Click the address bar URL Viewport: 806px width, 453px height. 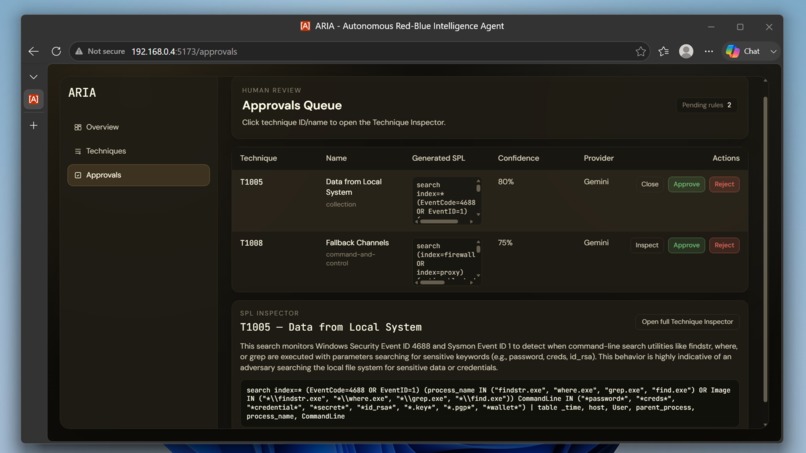click(x=184, y=51)
